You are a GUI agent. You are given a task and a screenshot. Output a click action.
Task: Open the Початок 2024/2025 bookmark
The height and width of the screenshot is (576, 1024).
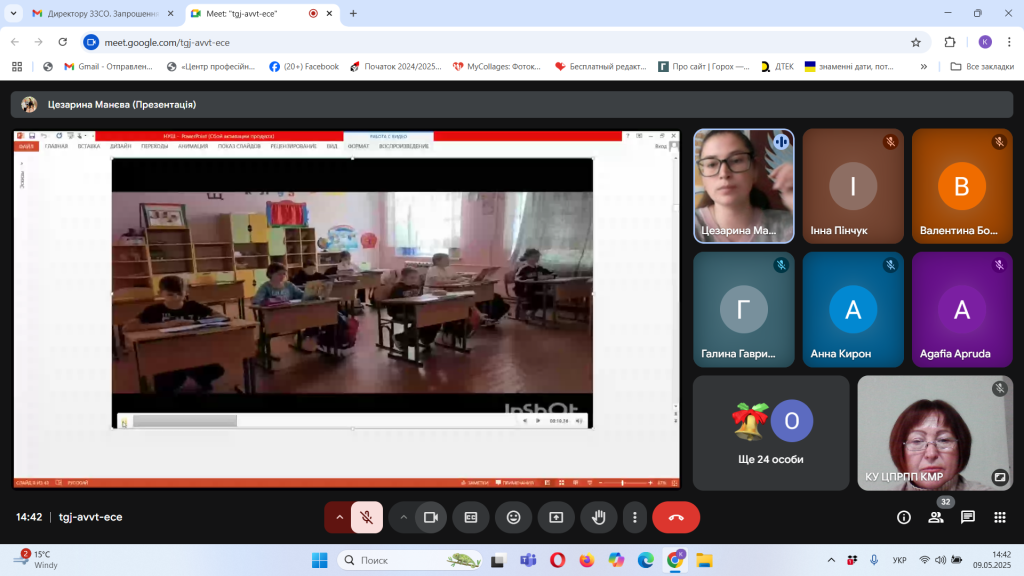click(396, 67)
